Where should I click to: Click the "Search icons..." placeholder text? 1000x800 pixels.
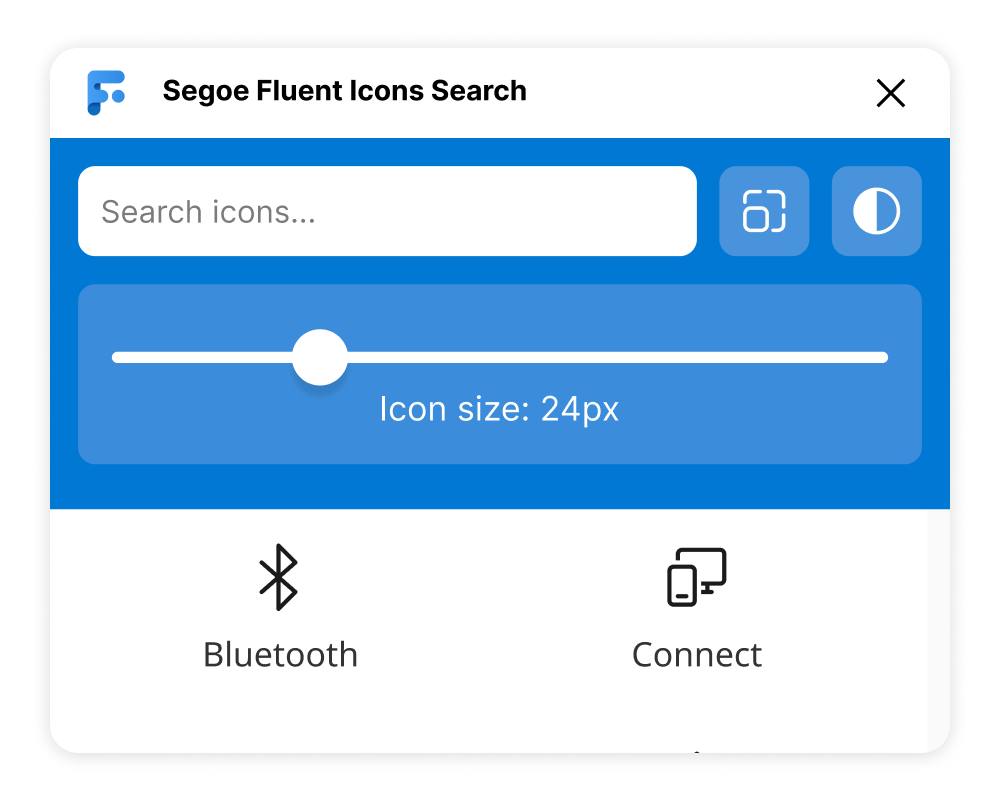tap(209, 212)
